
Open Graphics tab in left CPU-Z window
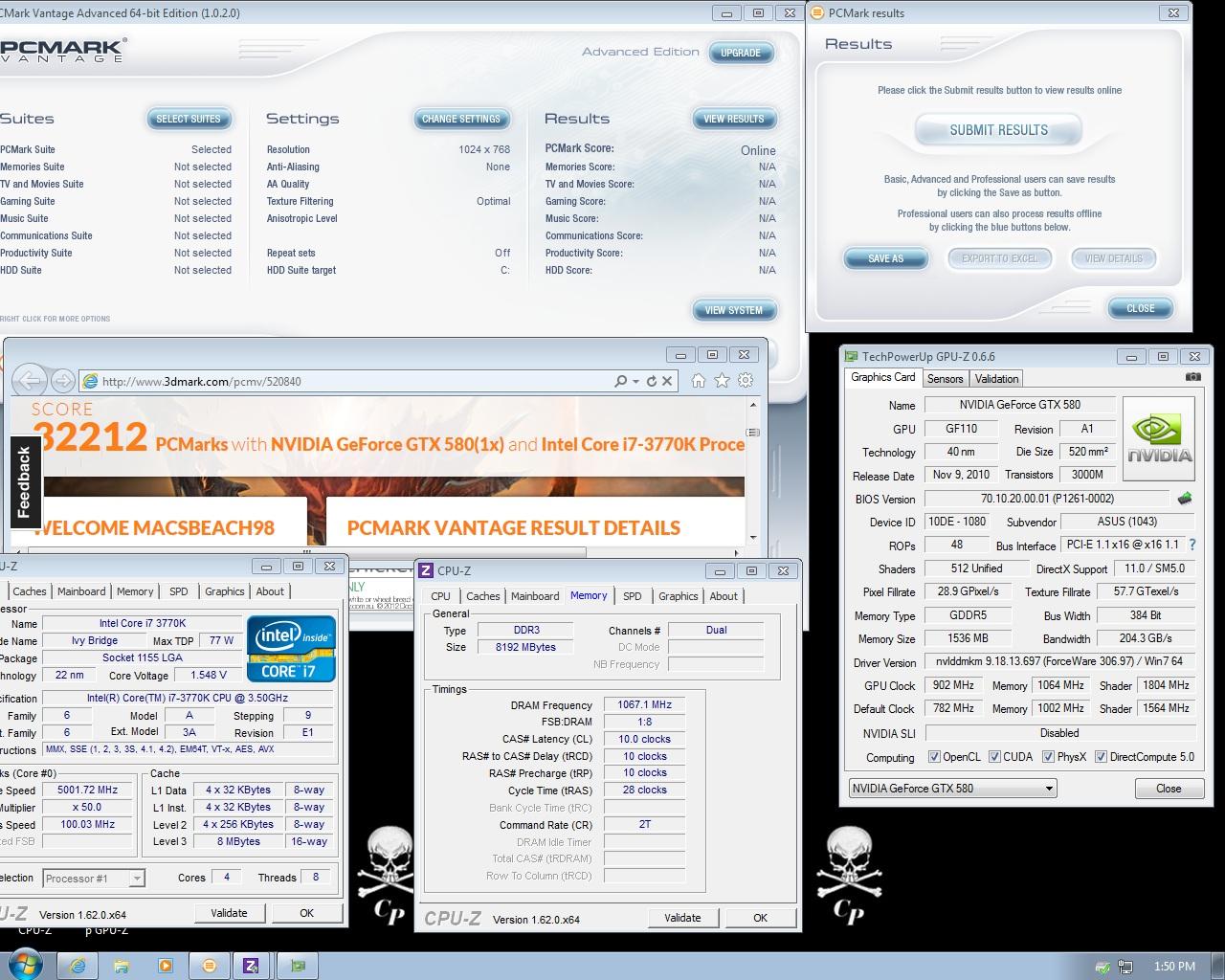tap(225, 591)
